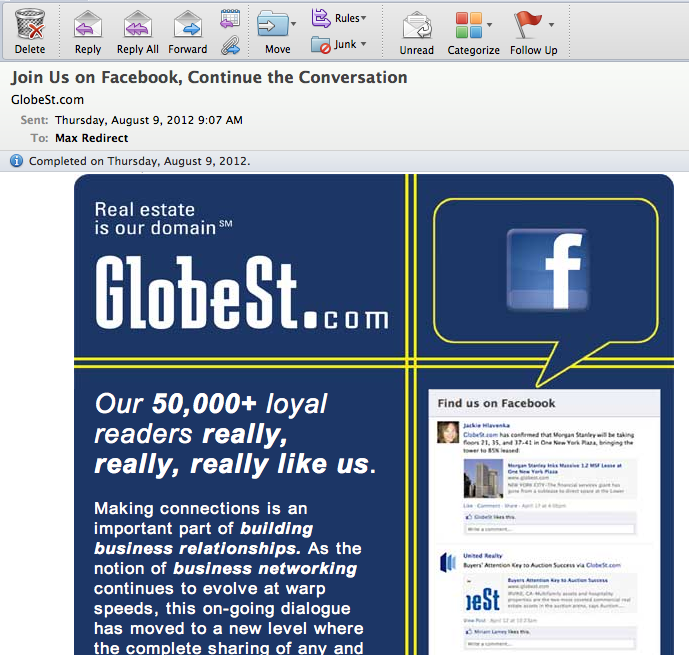This screenshot has height=655, width=689.
Task: Click the large Facebook logo
Action: click(548, 269)
